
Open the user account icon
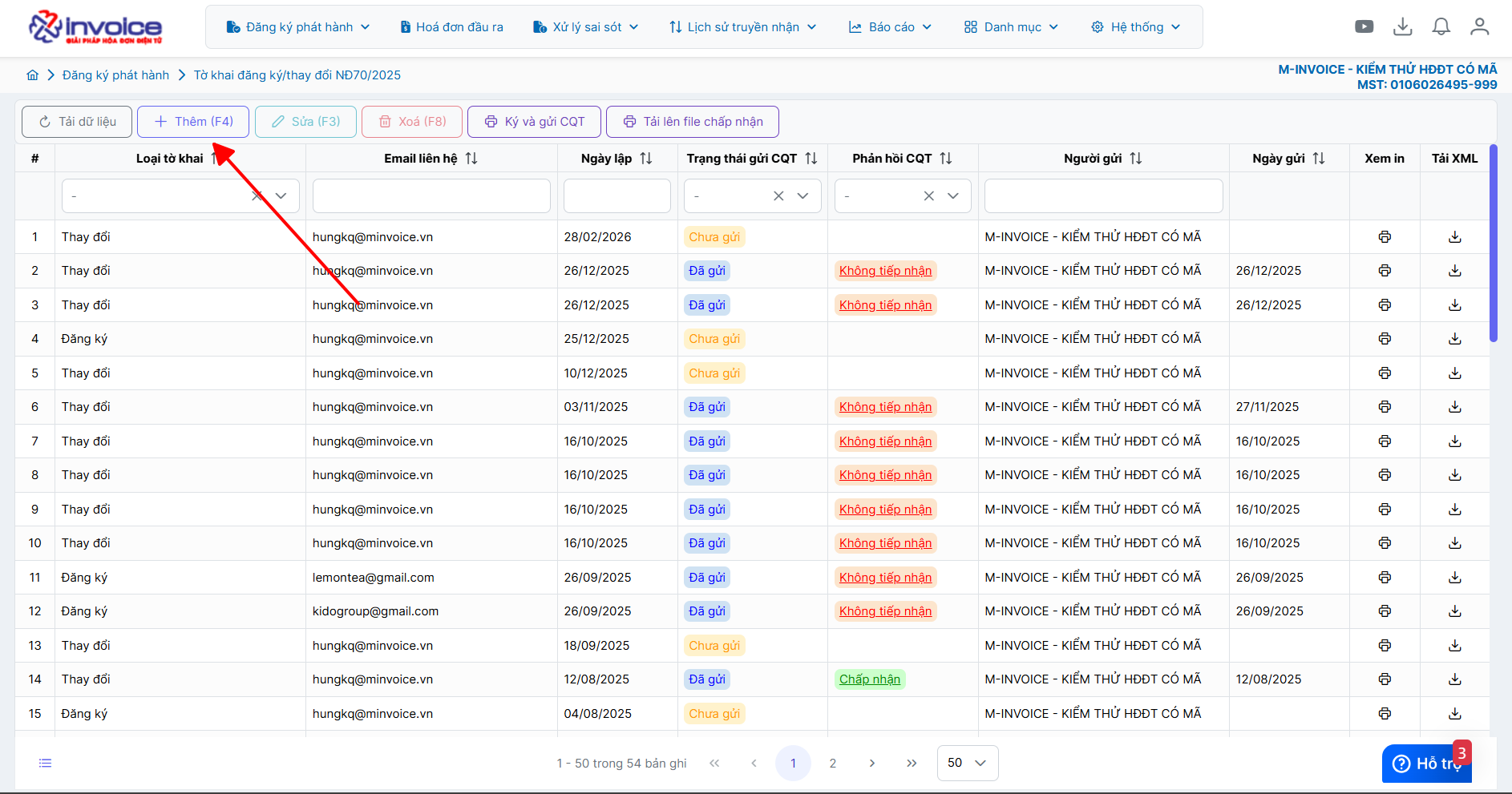[1479, 26]
